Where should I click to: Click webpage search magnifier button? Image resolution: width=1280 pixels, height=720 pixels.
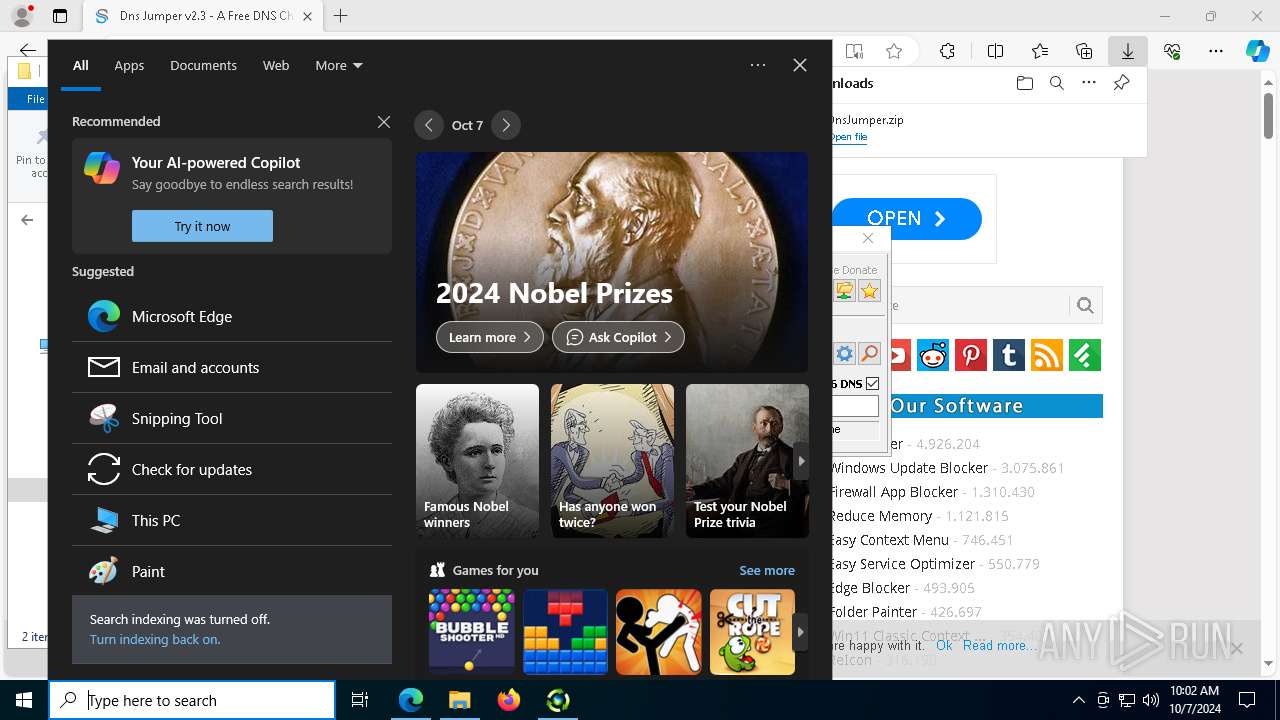(x=1085, y=306)
